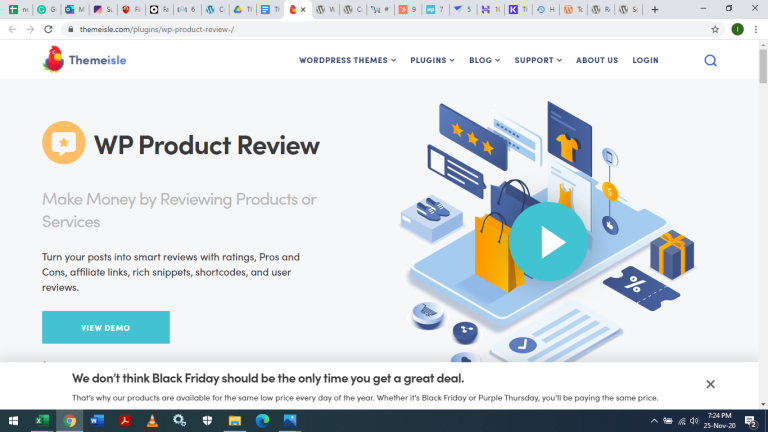The width and height of the screenshot is (768, 432).
Task: Switch to the Outlook mail tab
Action: tap(74, 9)
